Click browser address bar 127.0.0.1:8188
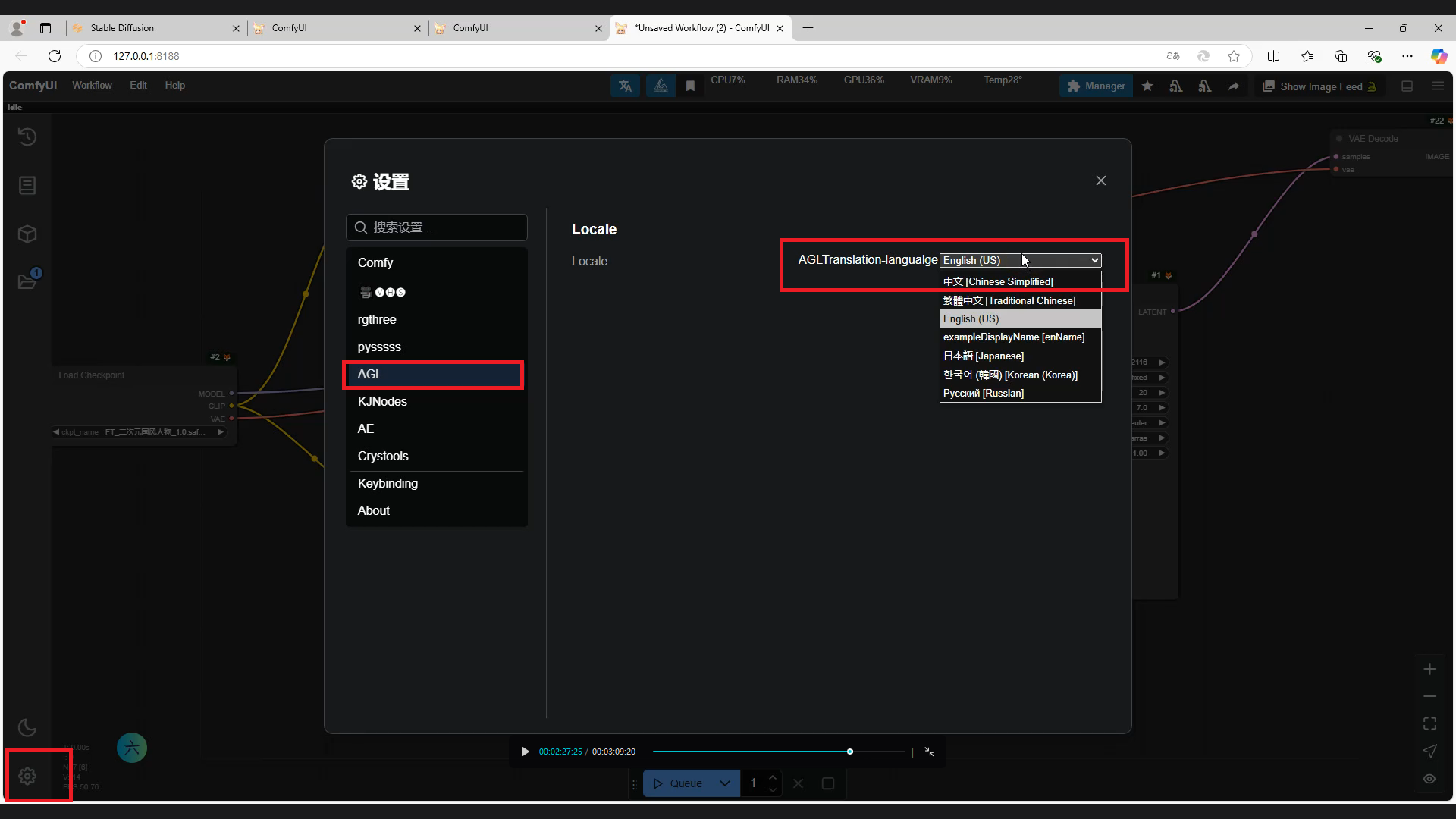The height and width of the screenshot is (819, 1456). (146, 56)
